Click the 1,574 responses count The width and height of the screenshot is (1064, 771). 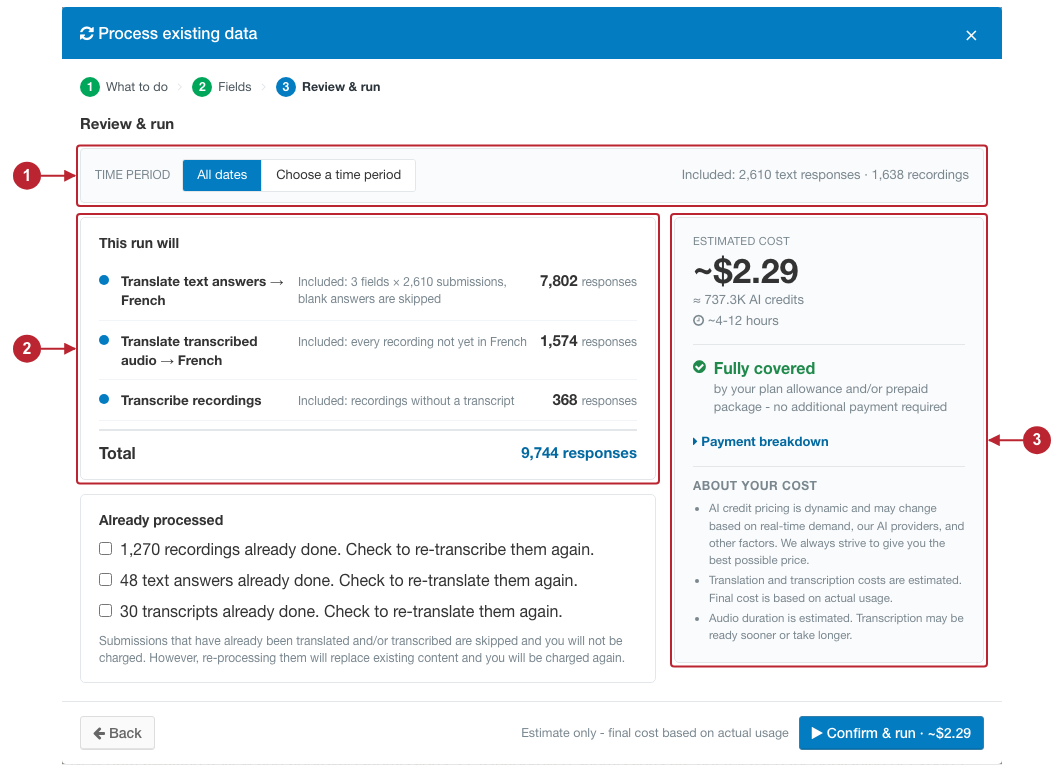(x=588, y=341)
